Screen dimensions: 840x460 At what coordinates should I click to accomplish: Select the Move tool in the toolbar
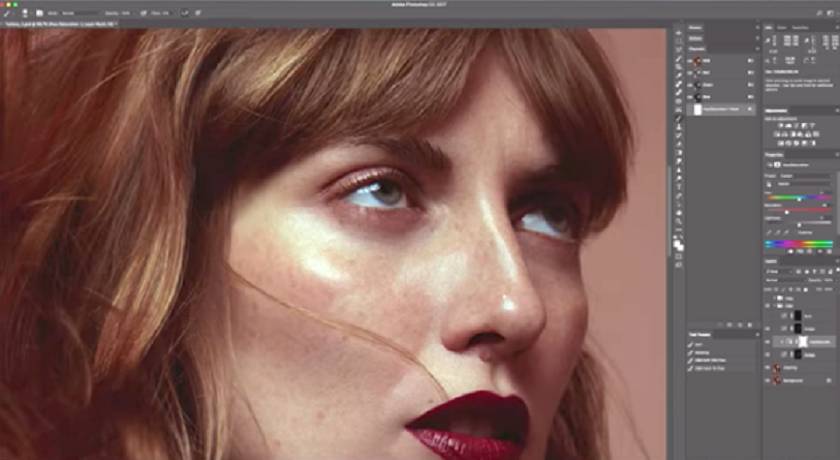click(679, 33)
